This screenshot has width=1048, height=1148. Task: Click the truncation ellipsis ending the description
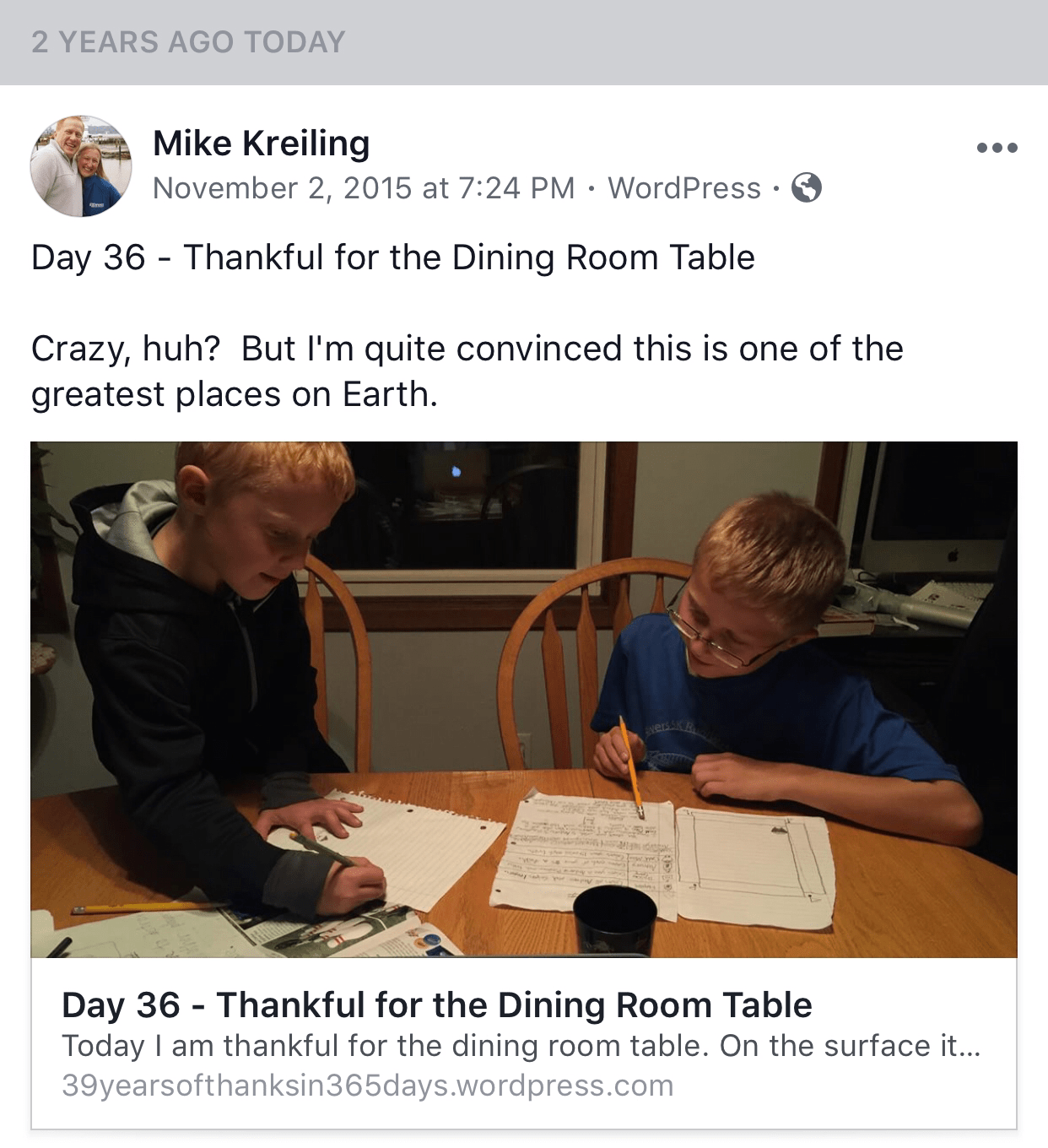[970, 1046]
